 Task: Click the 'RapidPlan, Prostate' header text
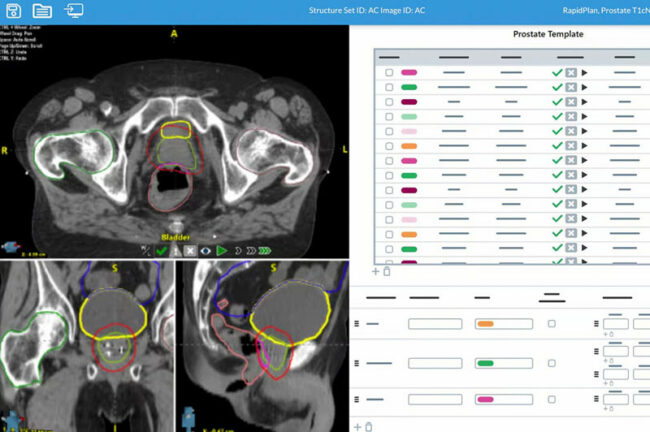(x=606, y=10)
